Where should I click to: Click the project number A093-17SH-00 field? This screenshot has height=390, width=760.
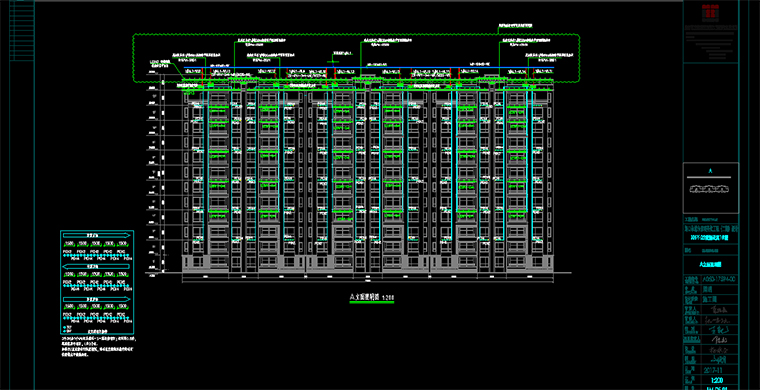719,280
